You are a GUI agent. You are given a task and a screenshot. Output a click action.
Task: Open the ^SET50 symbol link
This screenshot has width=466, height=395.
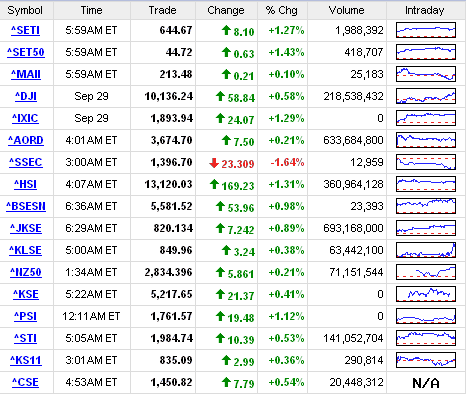pyautogui.click(x=26, y=52)
